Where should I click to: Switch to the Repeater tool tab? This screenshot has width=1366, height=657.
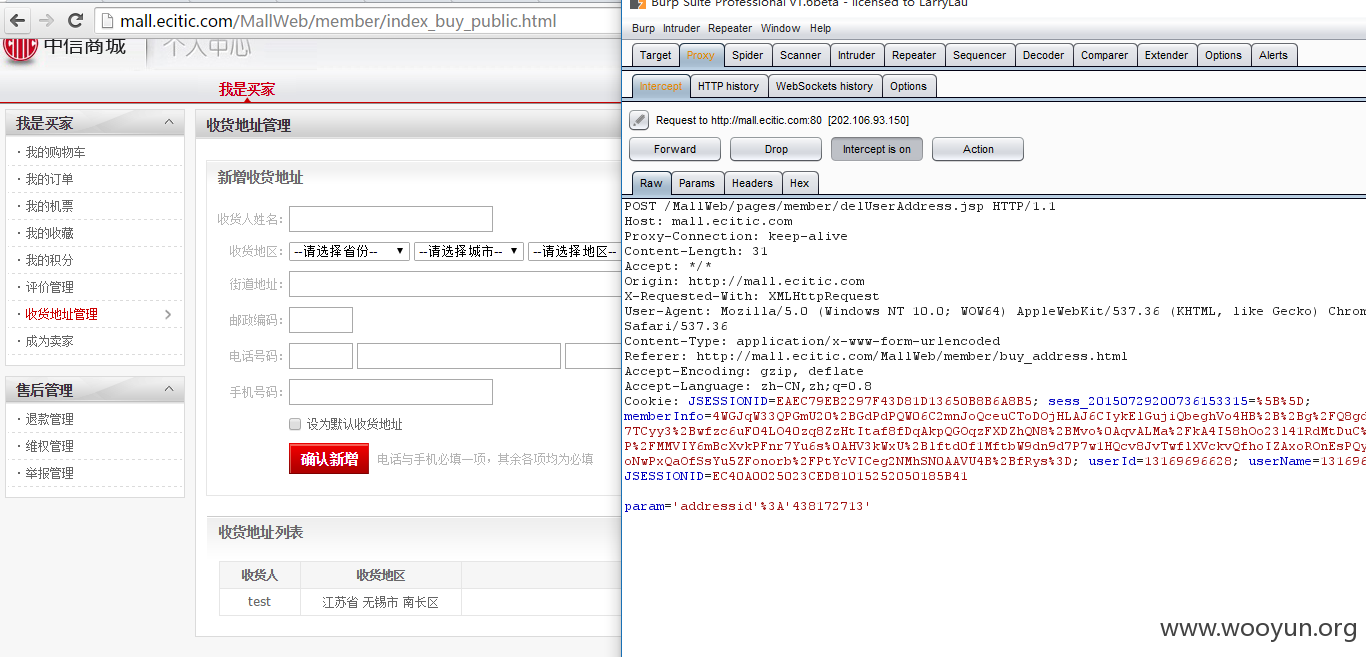coord(914,55)
